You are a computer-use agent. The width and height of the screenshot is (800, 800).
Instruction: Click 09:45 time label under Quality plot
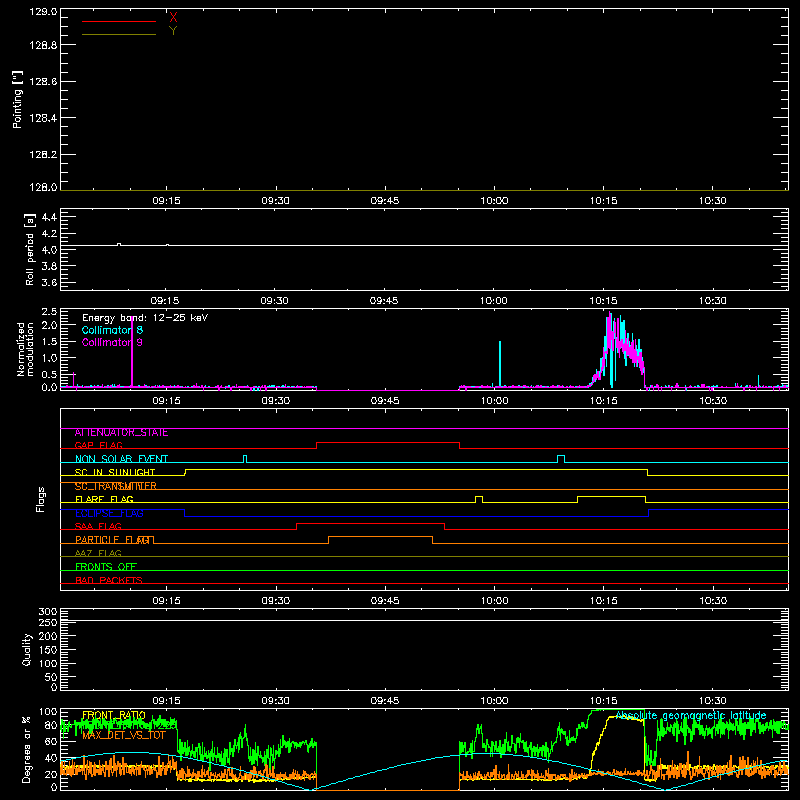(x=385, y=701)
